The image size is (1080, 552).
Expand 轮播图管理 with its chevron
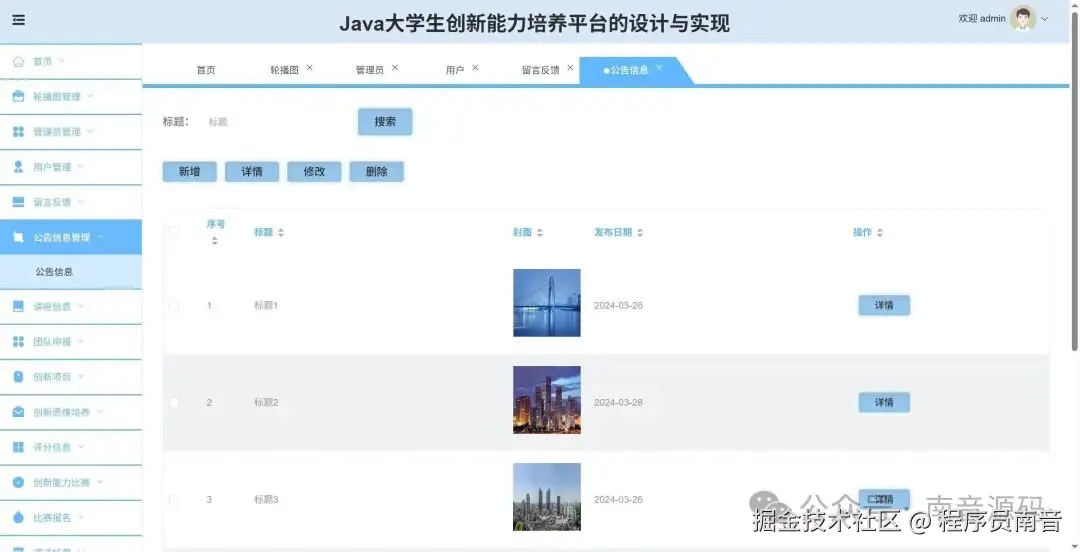coord(90,96)
